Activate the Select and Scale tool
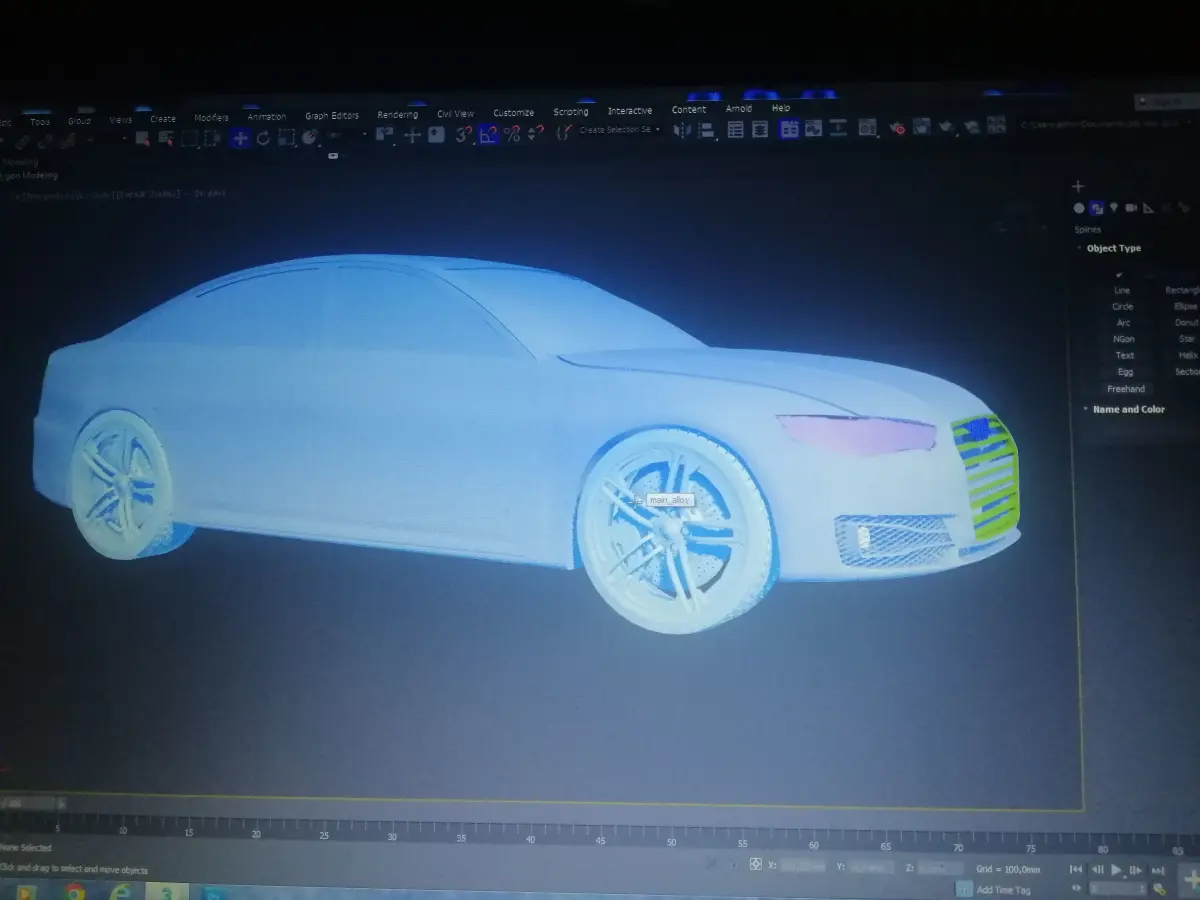1200x900 pixels. click(286, 138)
